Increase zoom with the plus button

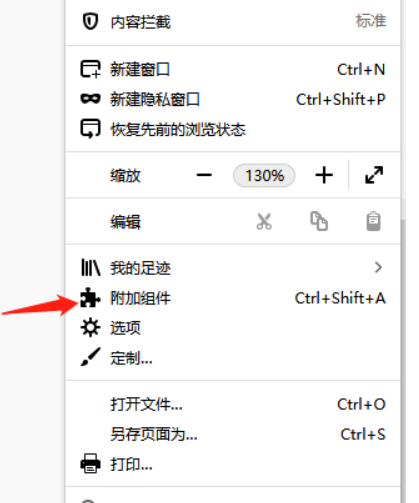(x=324, y=175)
